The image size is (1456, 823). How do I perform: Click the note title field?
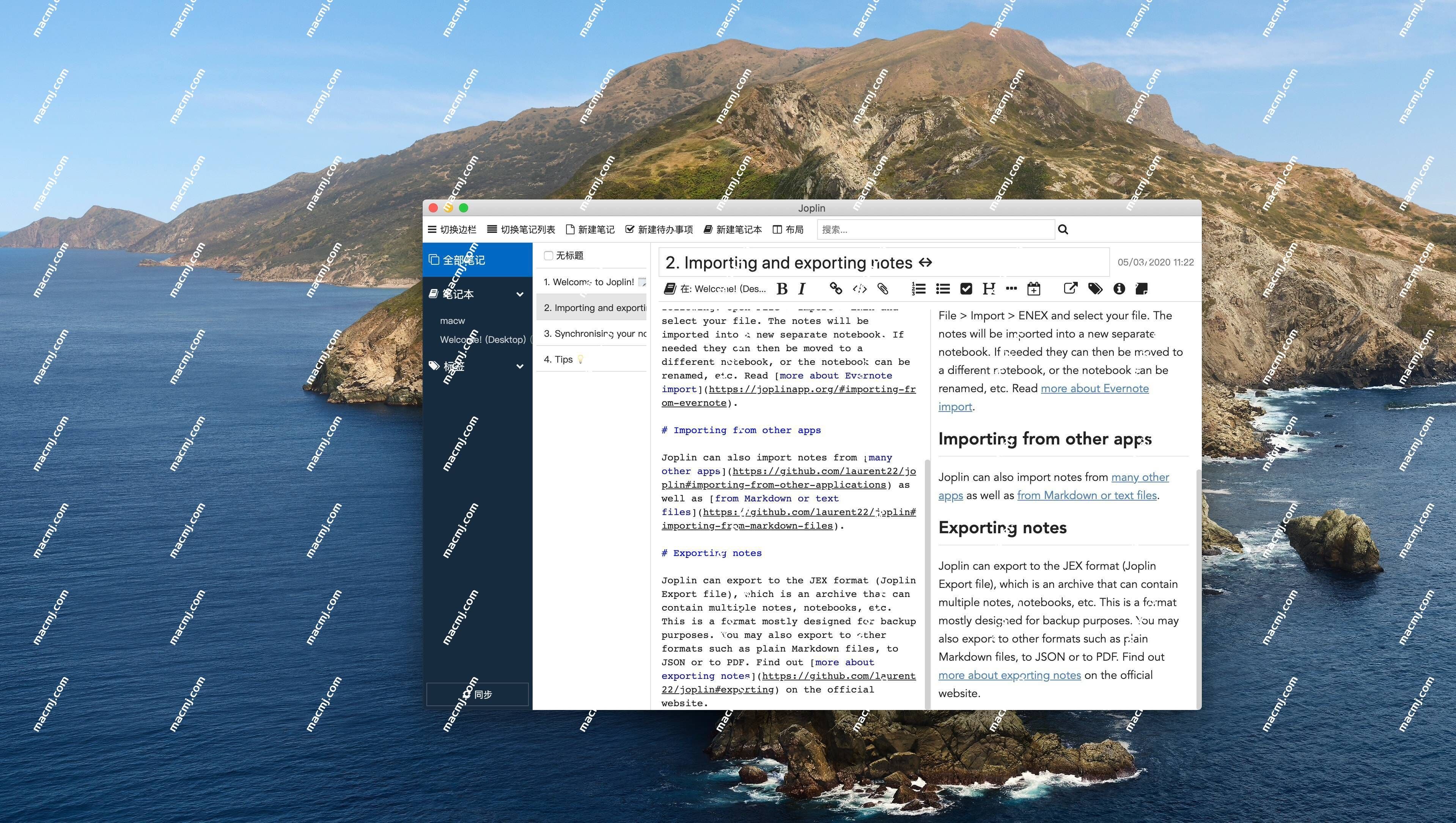click(x=884, y=262)
